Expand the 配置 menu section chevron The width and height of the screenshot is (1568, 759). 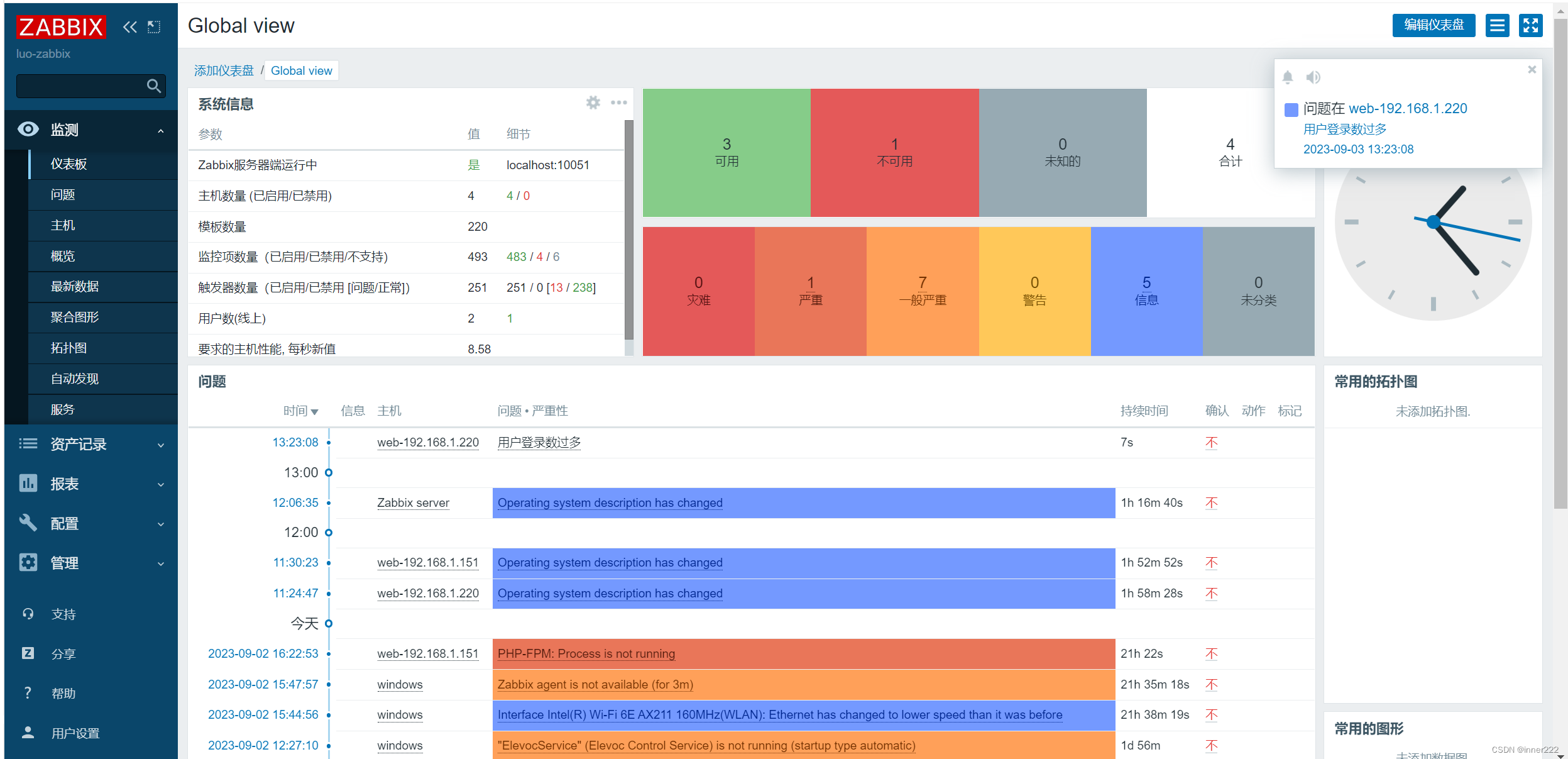click(161, 524)
